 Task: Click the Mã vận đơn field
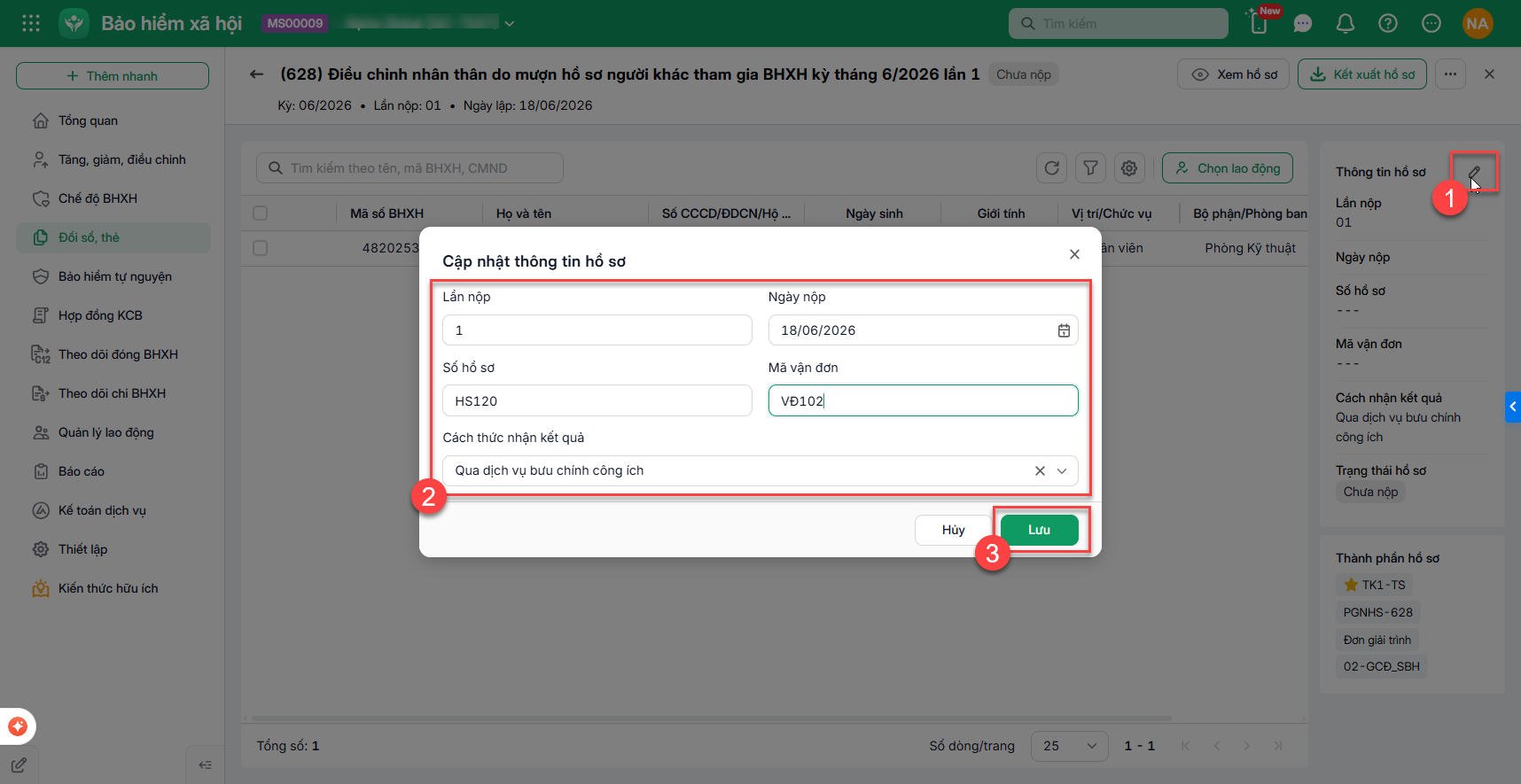pyautogui.click(x=923, y=400)
